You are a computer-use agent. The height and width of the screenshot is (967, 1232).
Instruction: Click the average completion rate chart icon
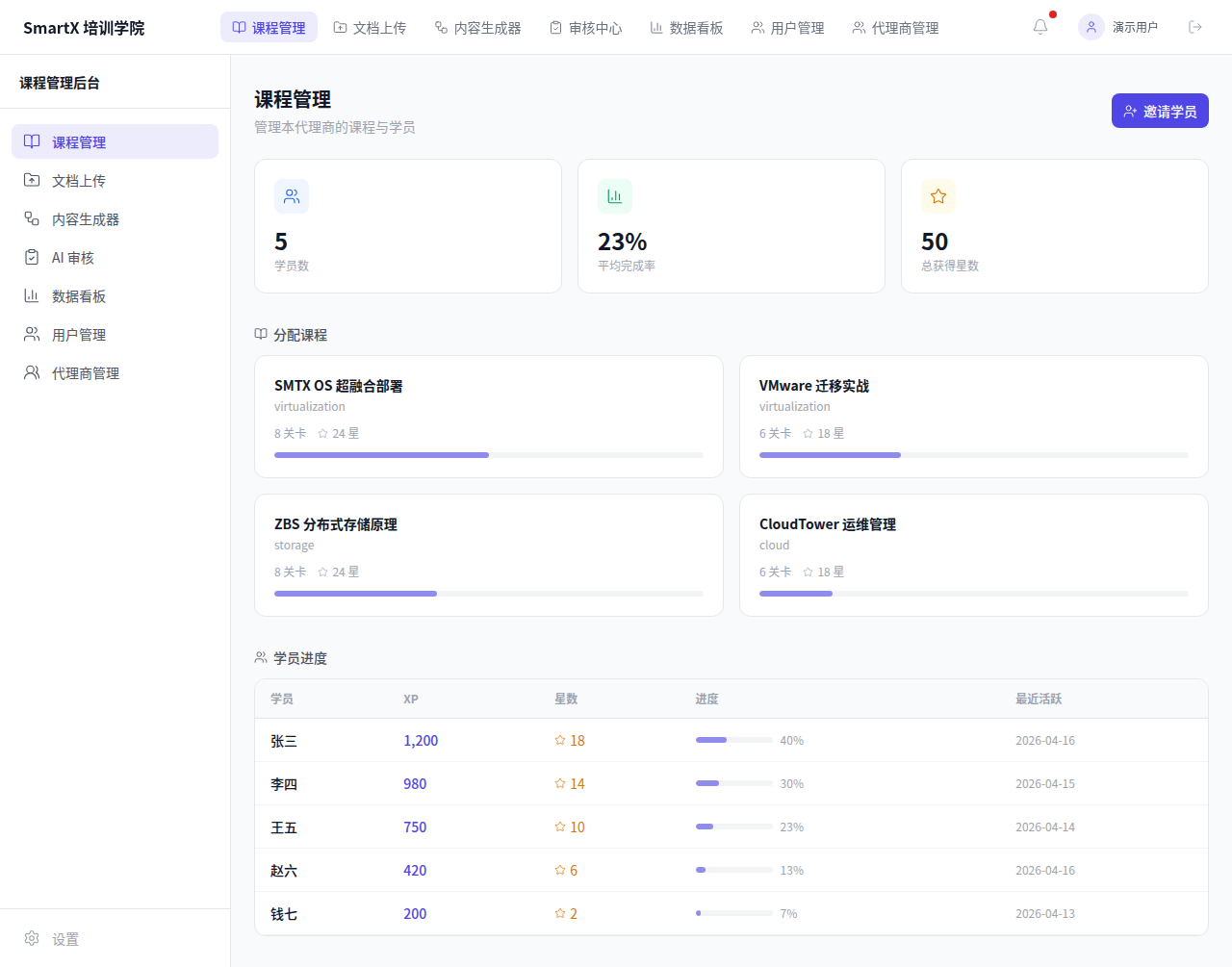(x=615, y=196)
